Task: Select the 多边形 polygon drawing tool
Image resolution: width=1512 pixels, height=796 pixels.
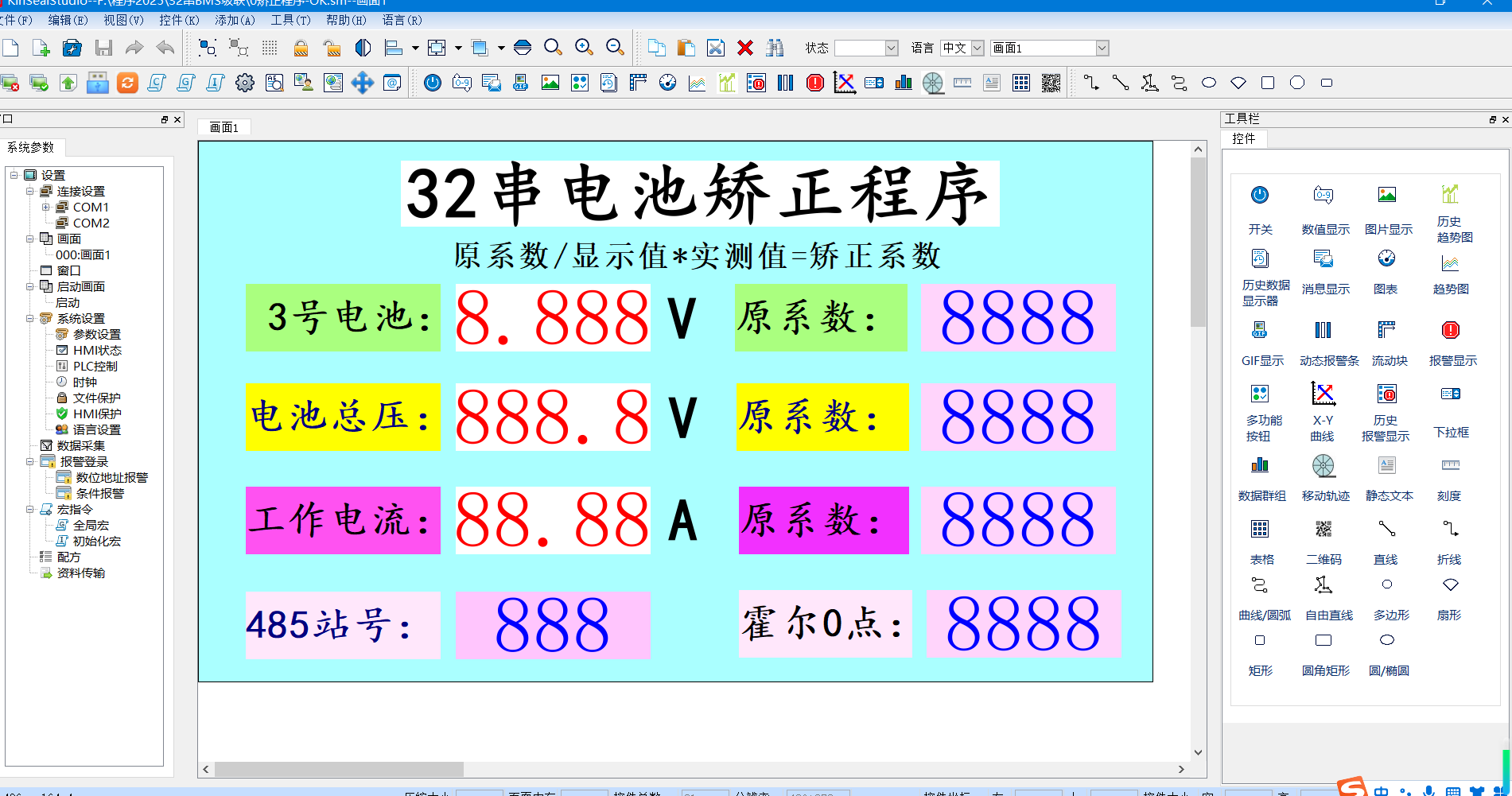Action: pos(1387,584)
